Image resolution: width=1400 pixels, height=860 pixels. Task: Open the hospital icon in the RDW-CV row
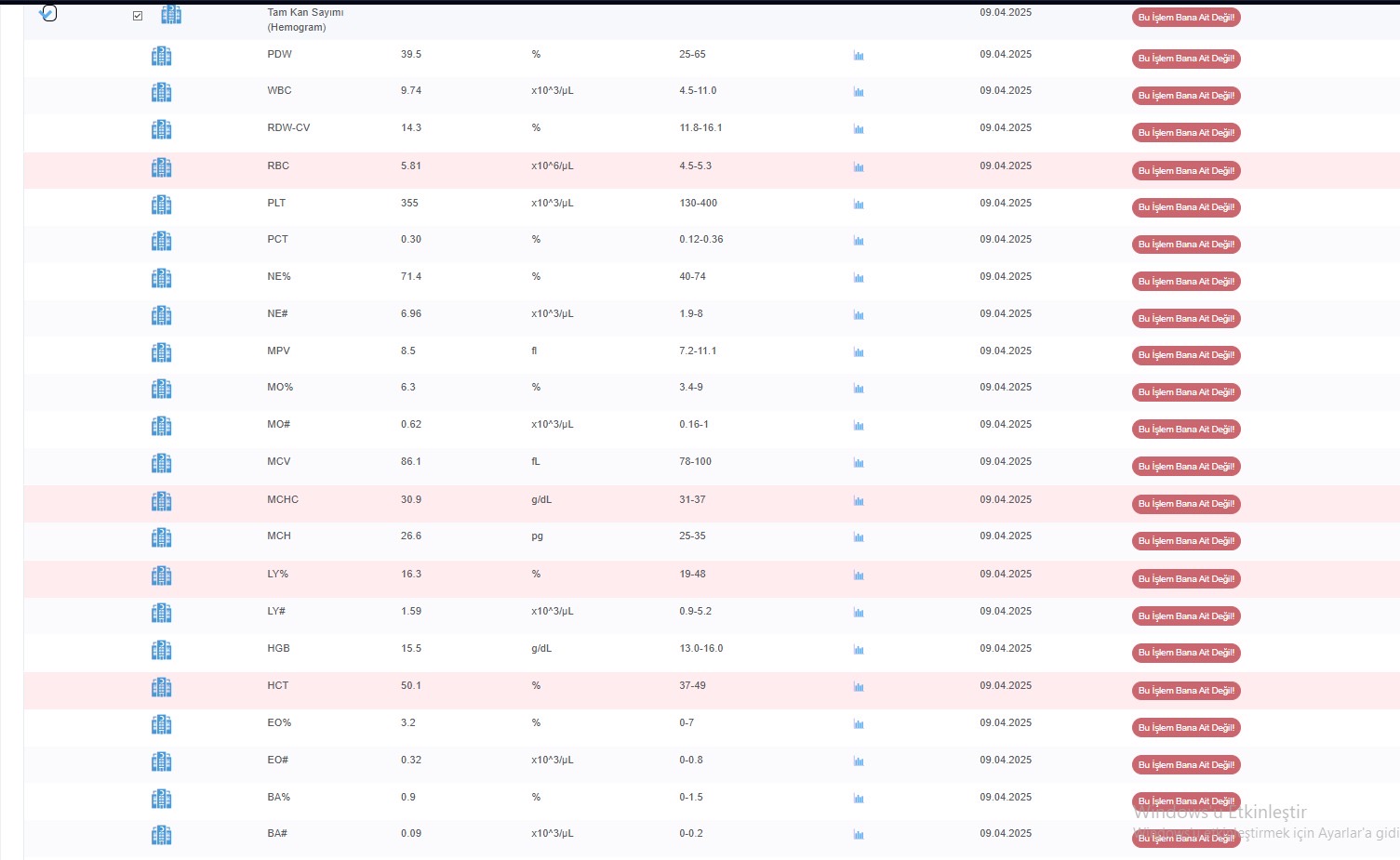(x=161, y=130)
